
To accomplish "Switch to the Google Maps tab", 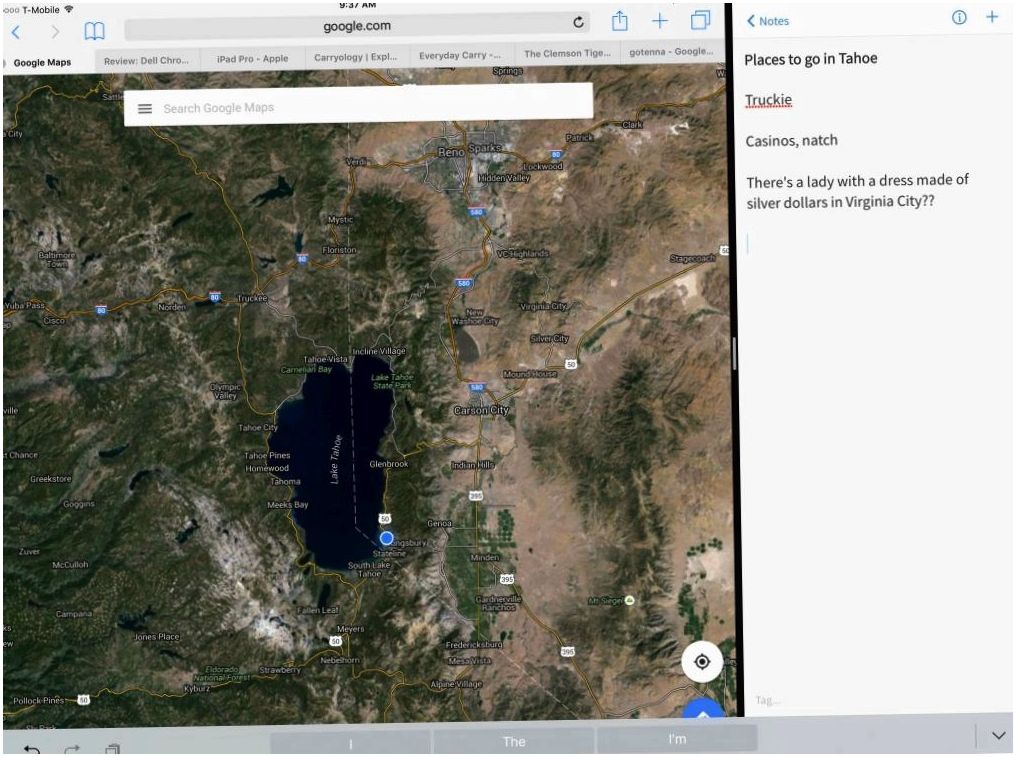I will click(x=43, y=63).
